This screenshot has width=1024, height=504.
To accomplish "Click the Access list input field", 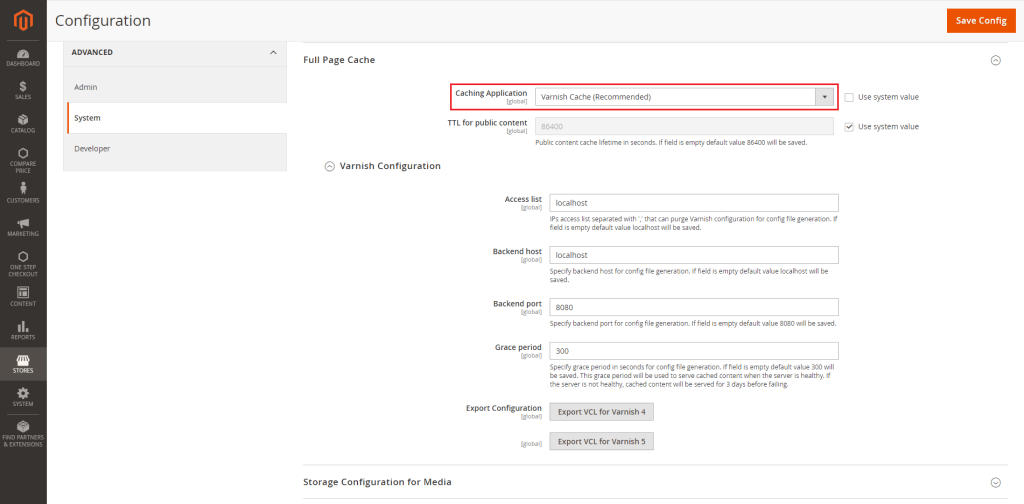I will pos(694,203).
